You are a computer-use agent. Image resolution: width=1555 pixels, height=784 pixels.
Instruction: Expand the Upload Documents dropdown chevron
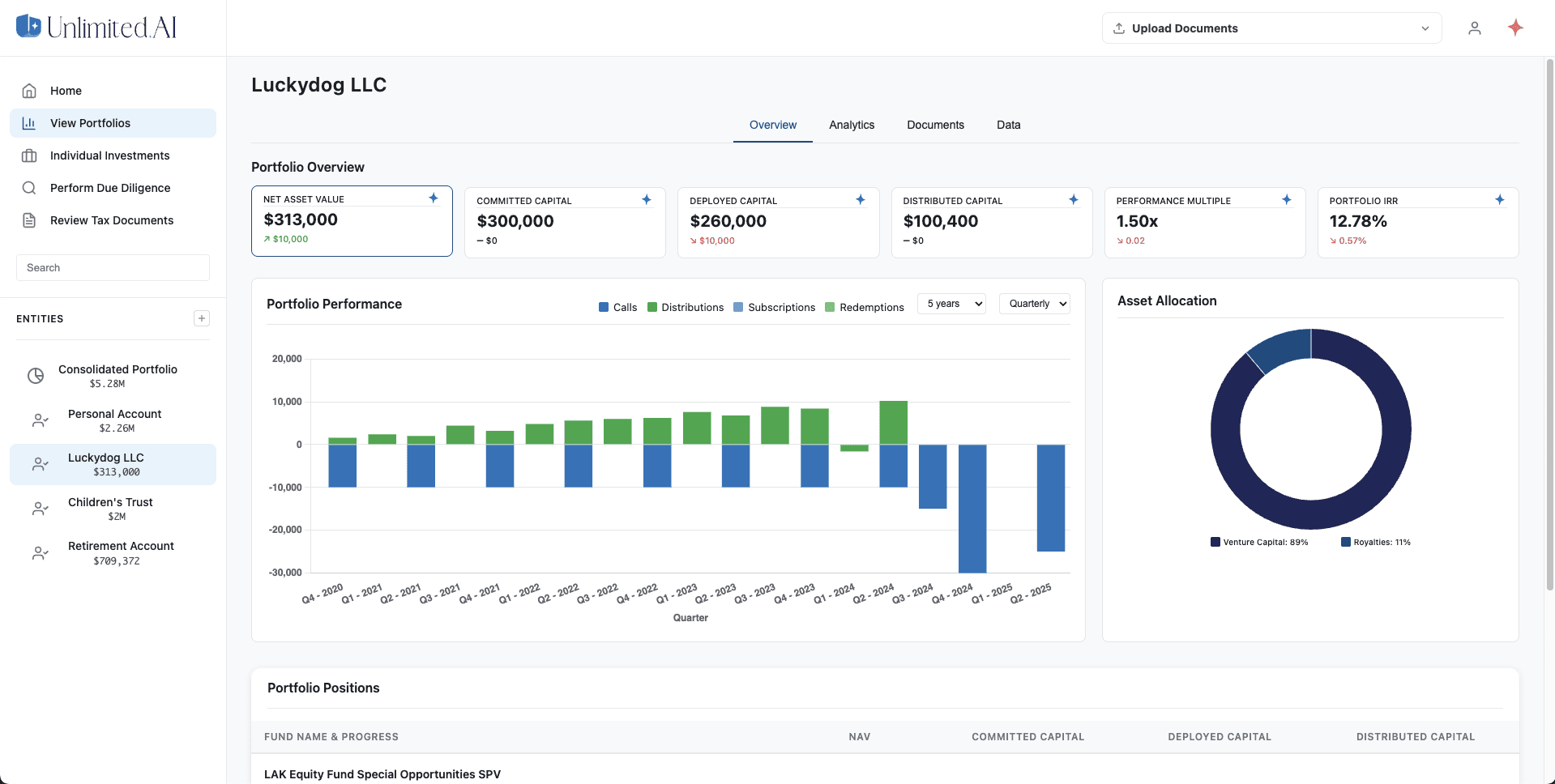tap(1425, 28)
